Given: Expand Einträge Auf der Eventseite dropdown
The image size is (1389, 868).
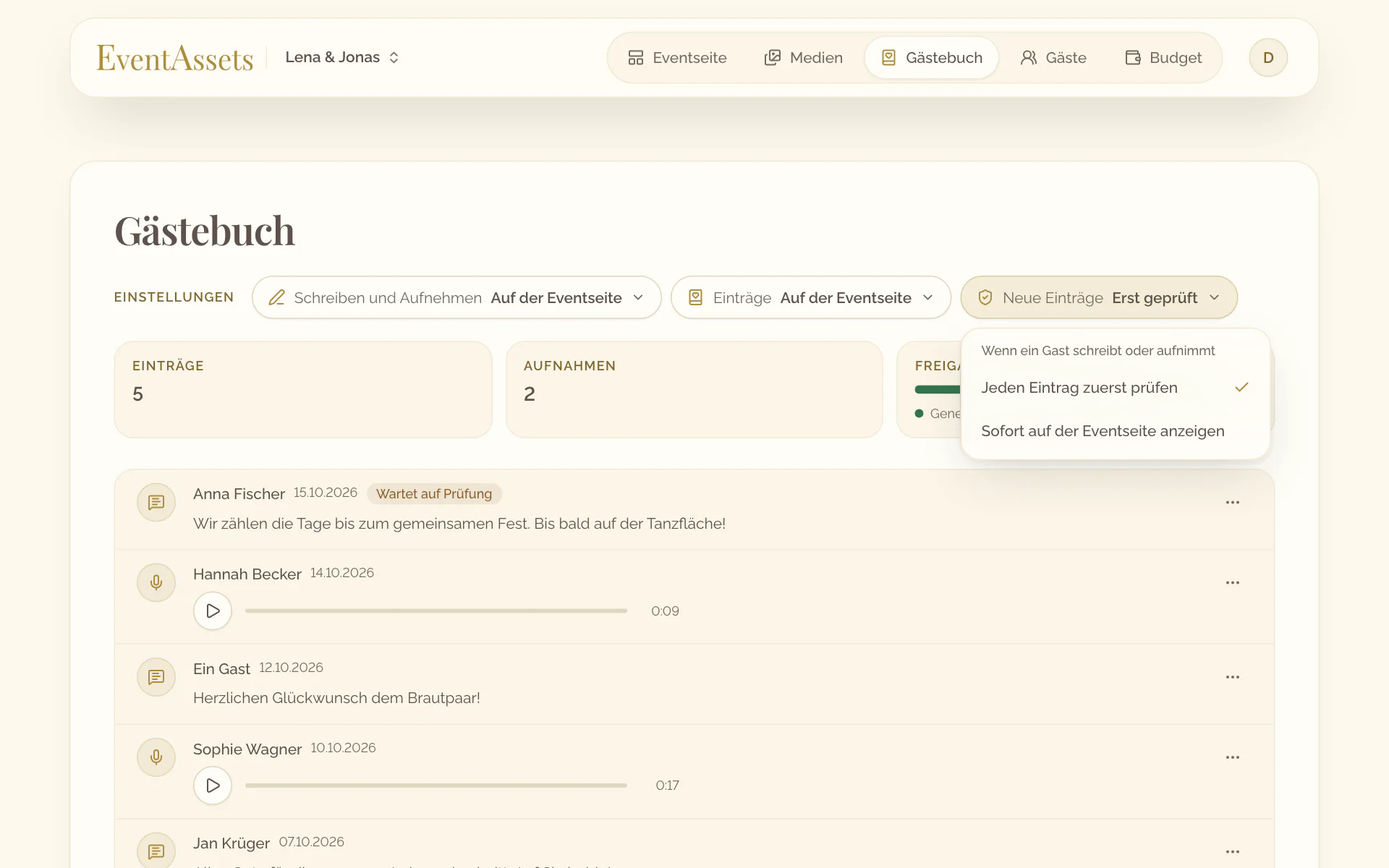Looking at the screenshot, I should coord(811,297).
